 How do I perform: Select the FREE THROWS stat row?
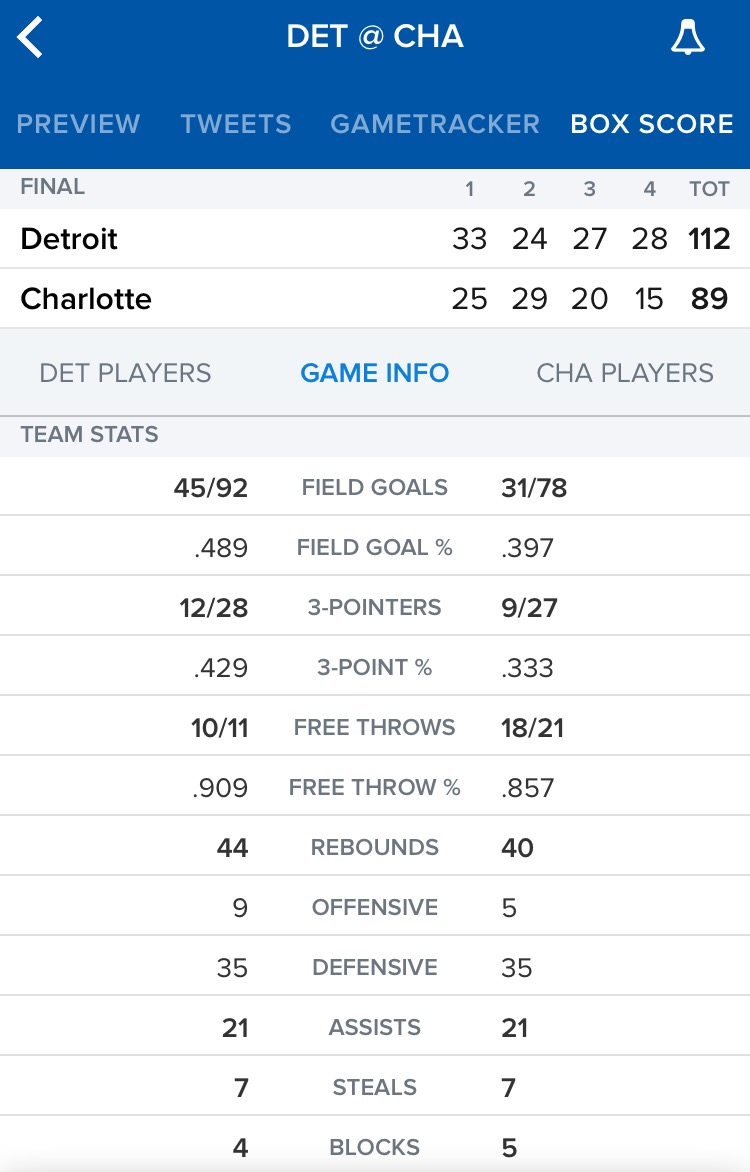tap(375, 727)
